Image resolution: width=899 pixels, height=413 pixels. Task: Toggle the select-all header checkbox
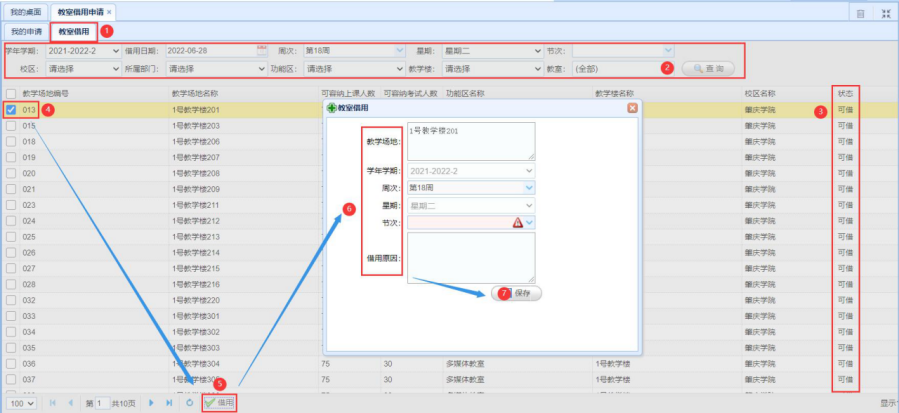(x=11, y=93)
